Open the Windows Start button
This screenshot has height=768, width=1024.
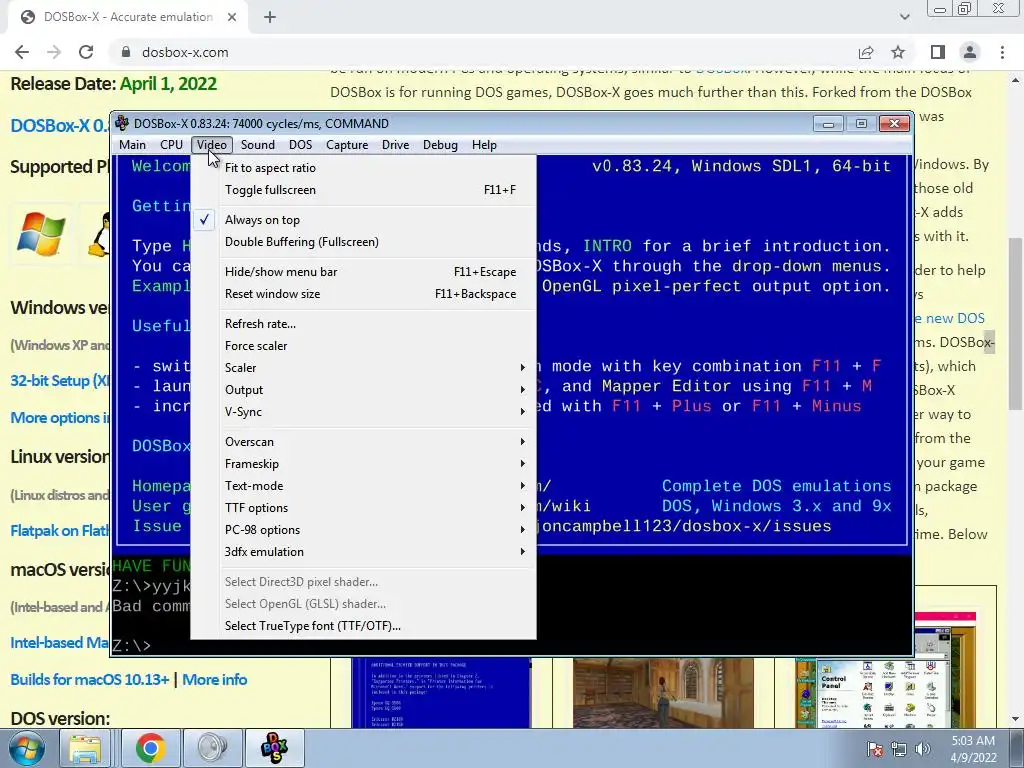[x=26, y=748]
